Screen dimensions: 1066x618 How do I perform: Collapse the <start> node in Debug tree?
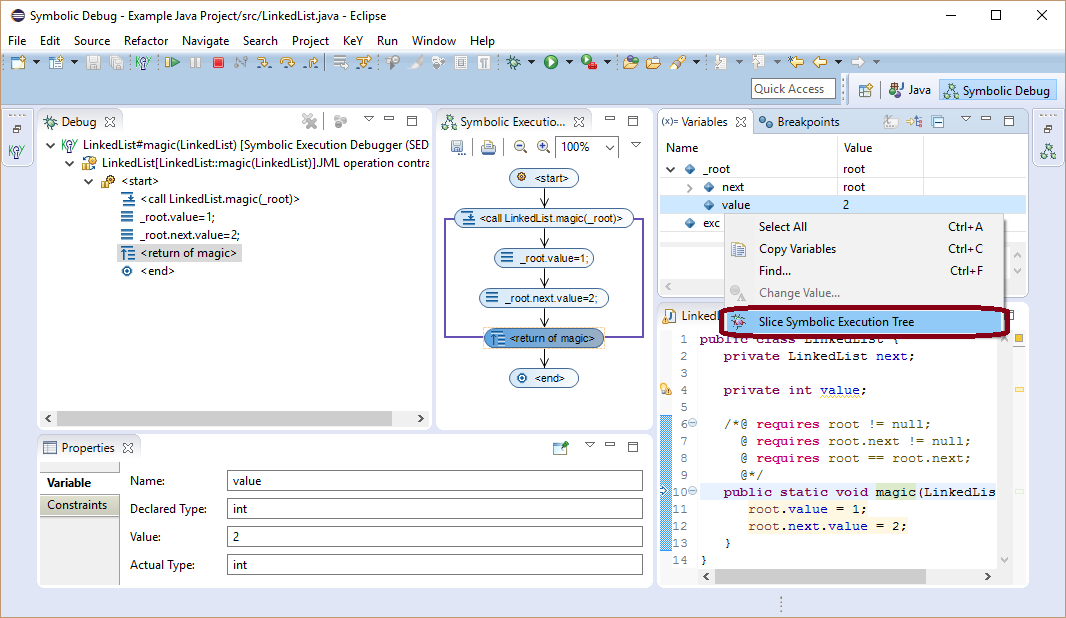[x=88, y=181]
